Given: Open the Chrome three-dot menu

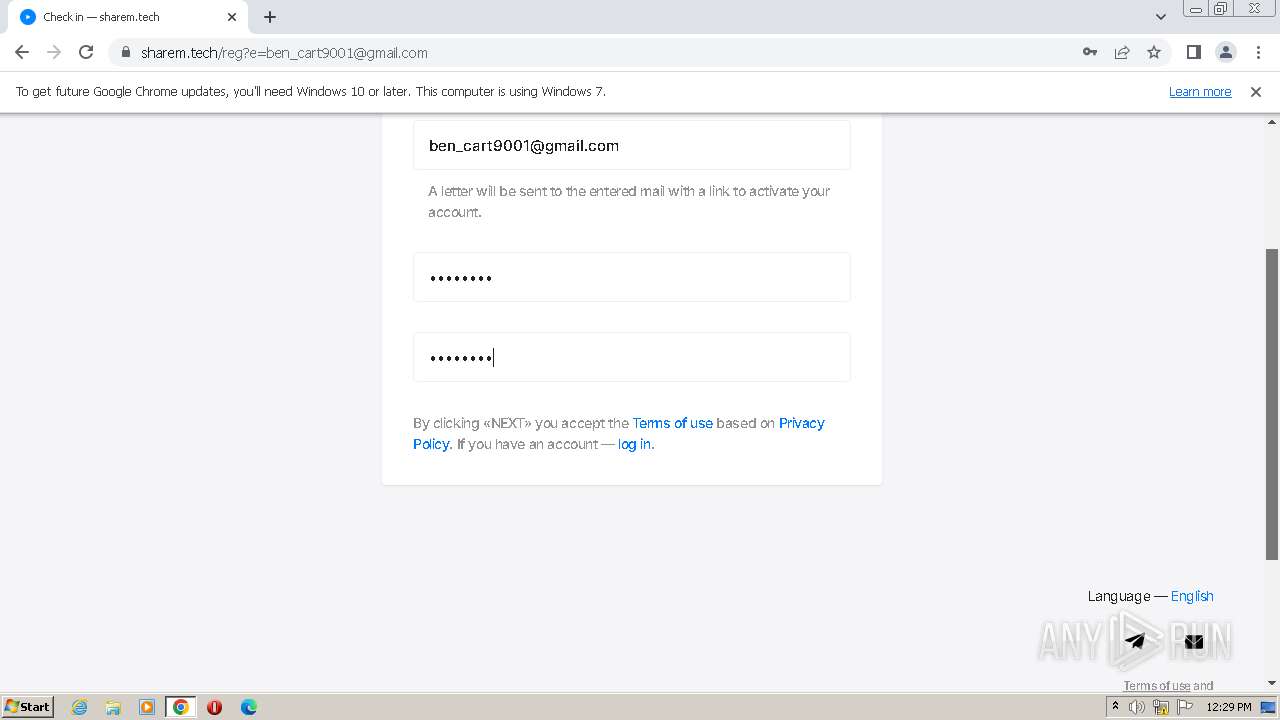Looking at the screenshot, I should (1257, 52).
